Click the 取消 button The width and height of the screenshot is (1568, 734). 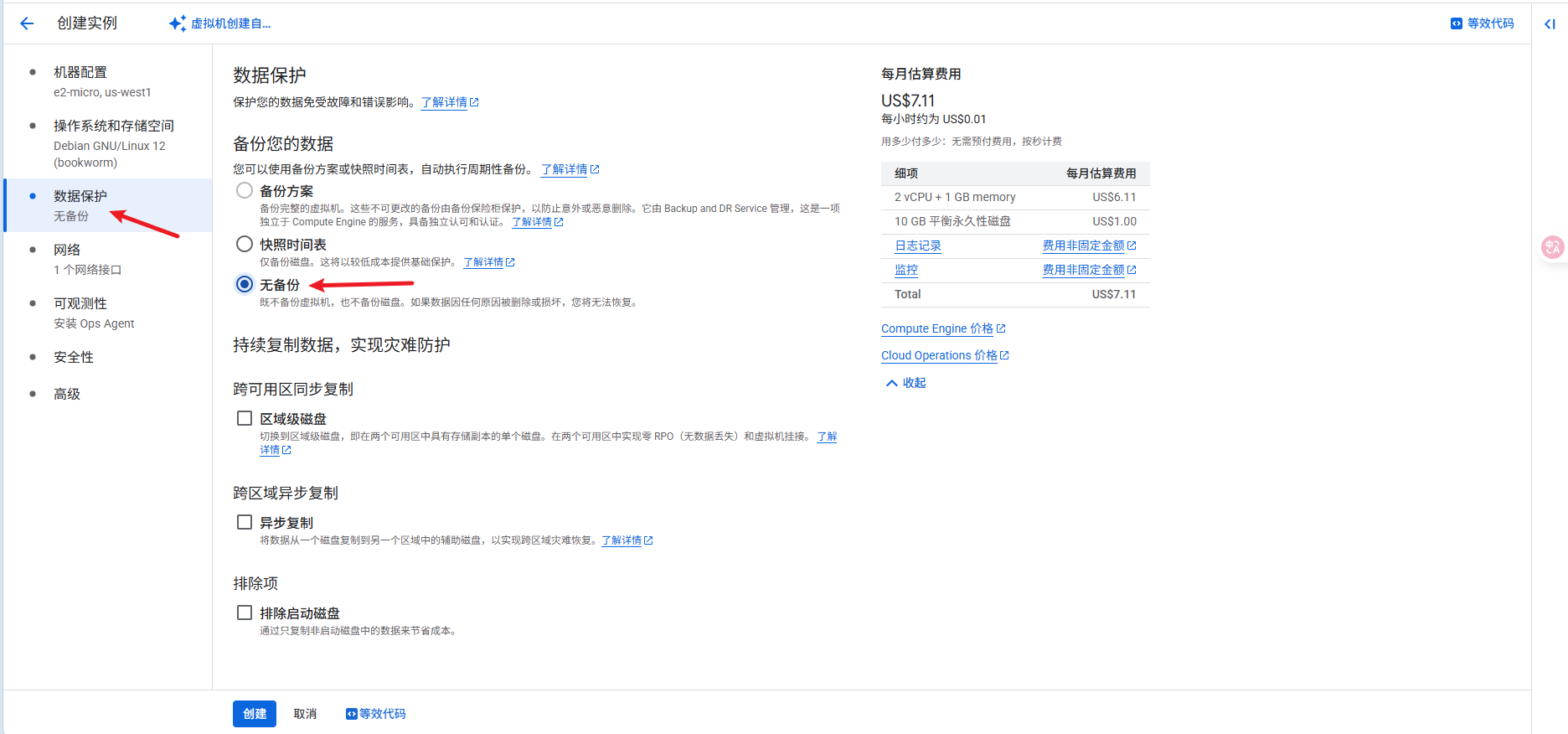(x=305, y=714)
